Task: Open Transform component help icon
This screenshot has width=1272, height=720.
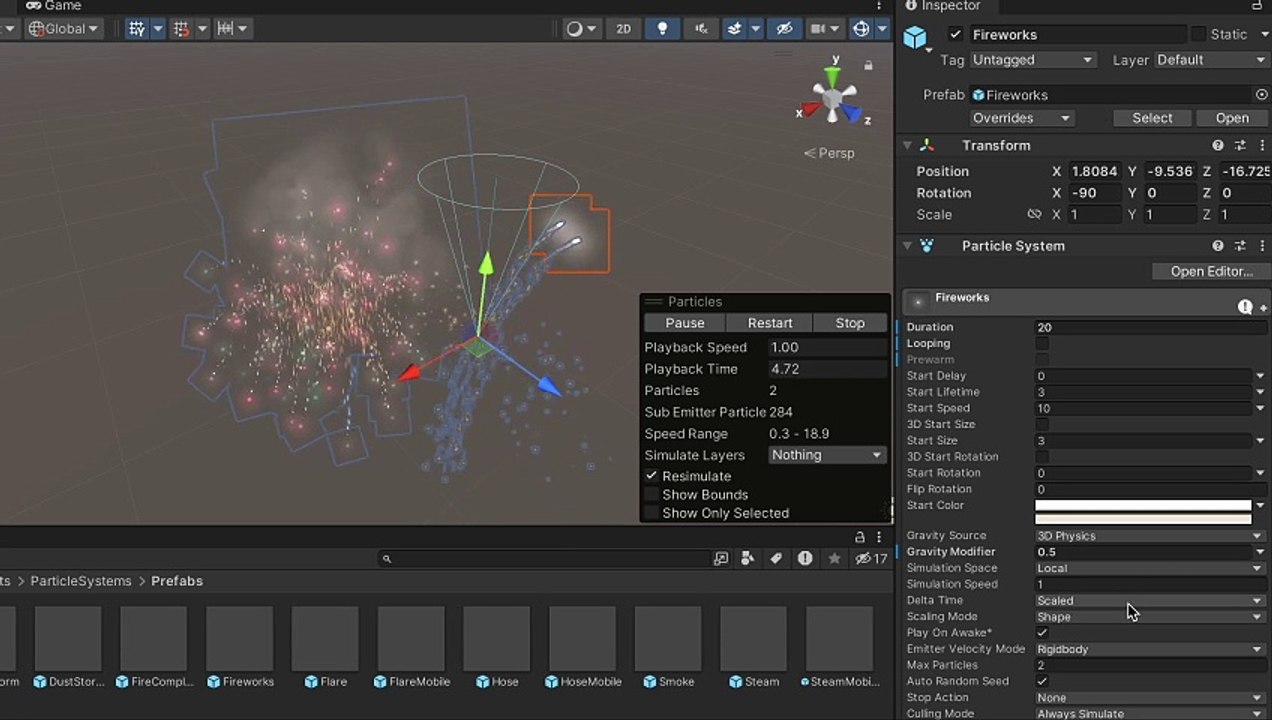Action: pyautogui.click(x=1218, y=146)
